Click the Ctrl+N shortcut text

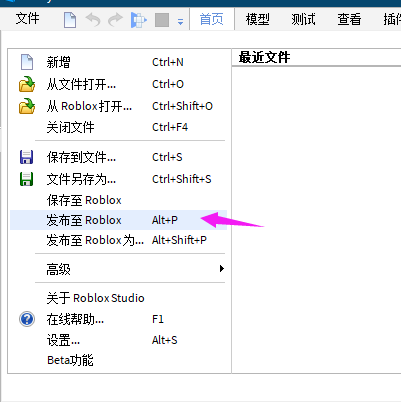pos(168,62)
